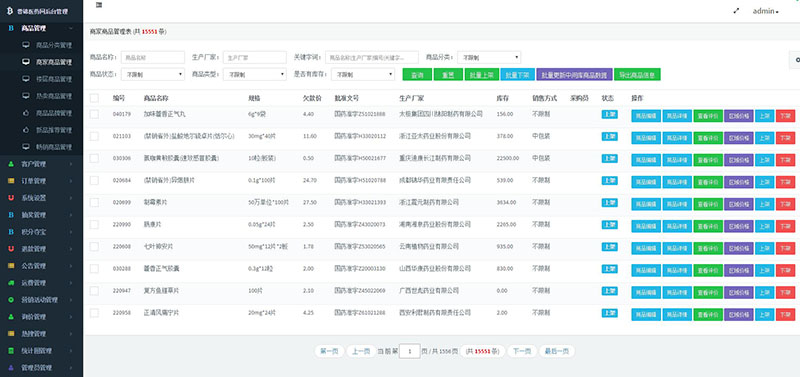Collapse the 商品管理 menu chevron
800x377 pixels.
71,29
